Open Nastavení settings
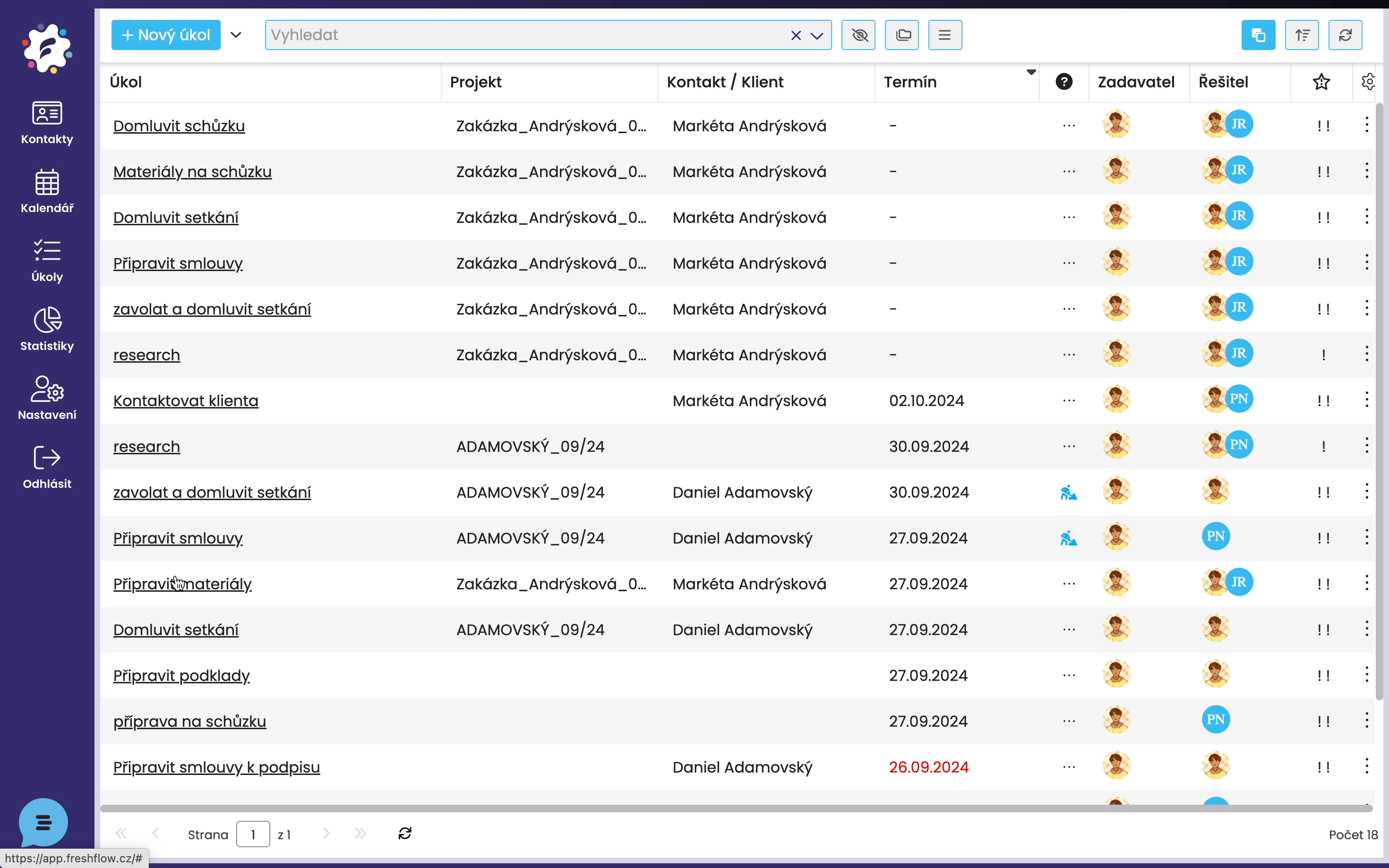1389x868 pixels. pyautogui.click(x=46, y=398)
